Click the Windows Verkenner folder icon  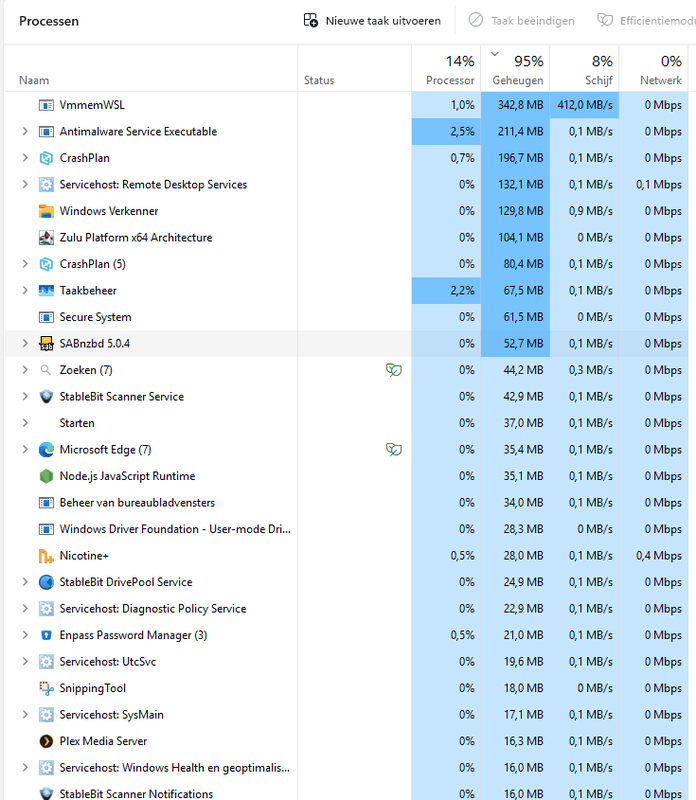tap(46, 211)
